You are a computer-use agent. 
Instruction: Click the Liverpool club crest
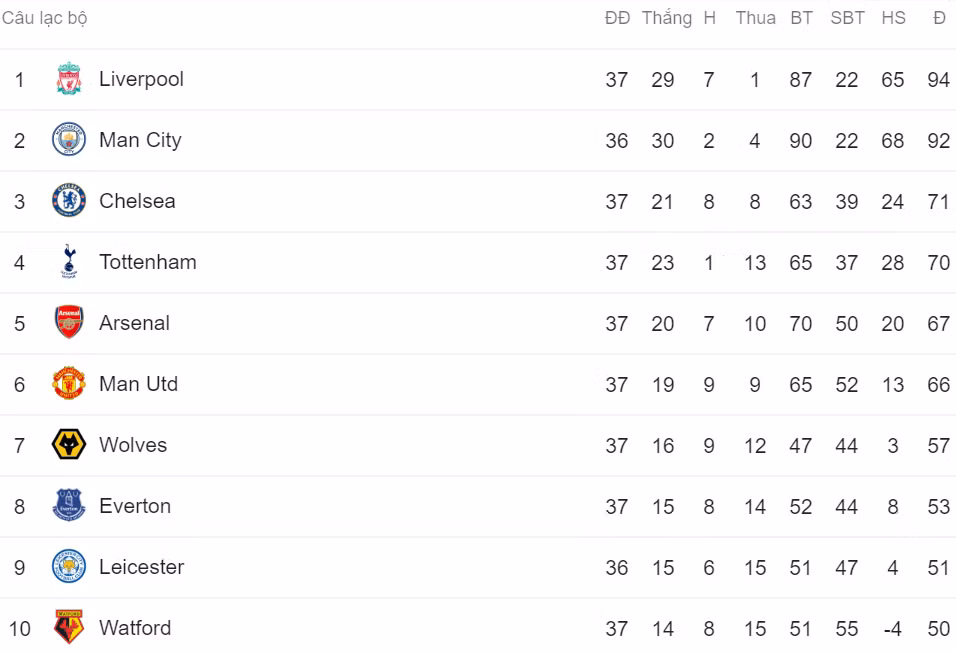click(x=69, y=79)
